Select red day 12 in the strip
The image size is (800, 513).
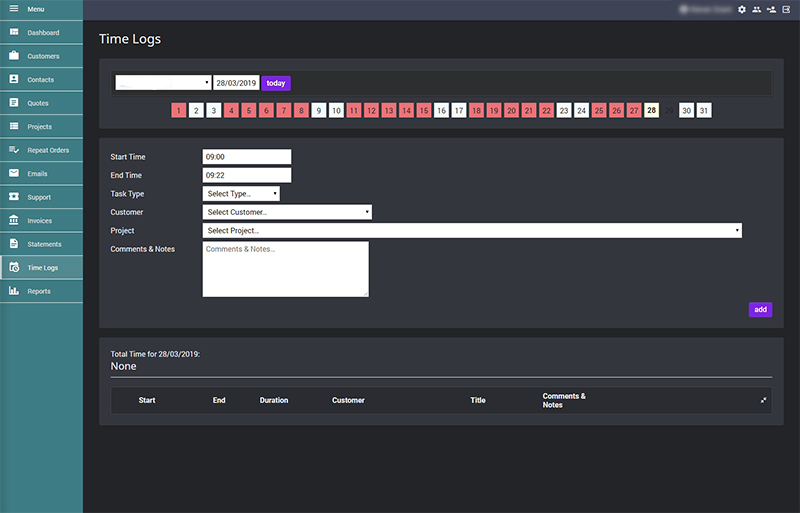tap(371, 110)
